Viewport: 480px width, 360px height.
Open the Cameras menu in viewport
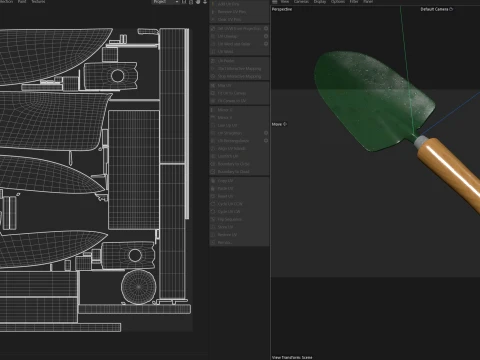click(x=301, y=2)
